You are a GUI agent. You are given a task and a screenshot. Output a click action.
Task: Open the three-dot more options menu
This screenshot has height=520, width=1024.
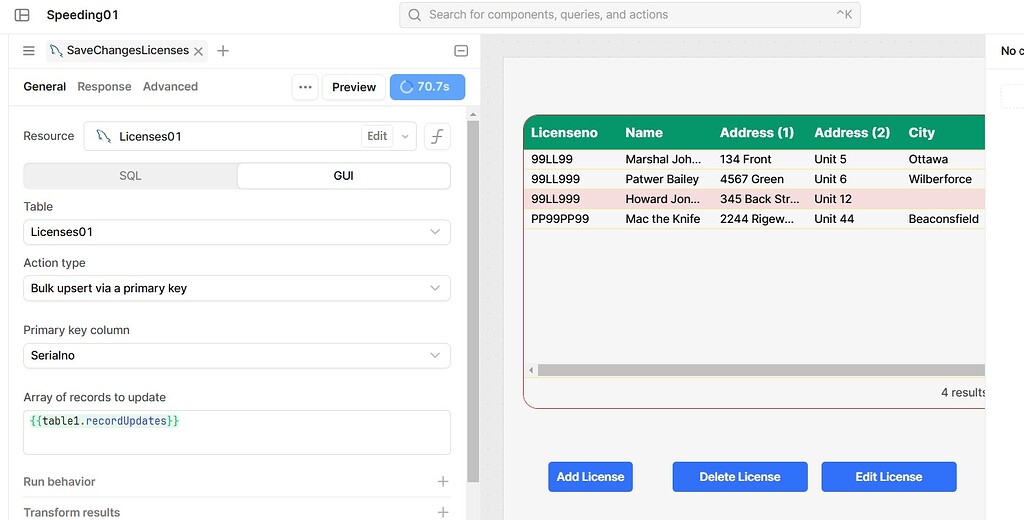pyautogui.click(x=305, y=87)
